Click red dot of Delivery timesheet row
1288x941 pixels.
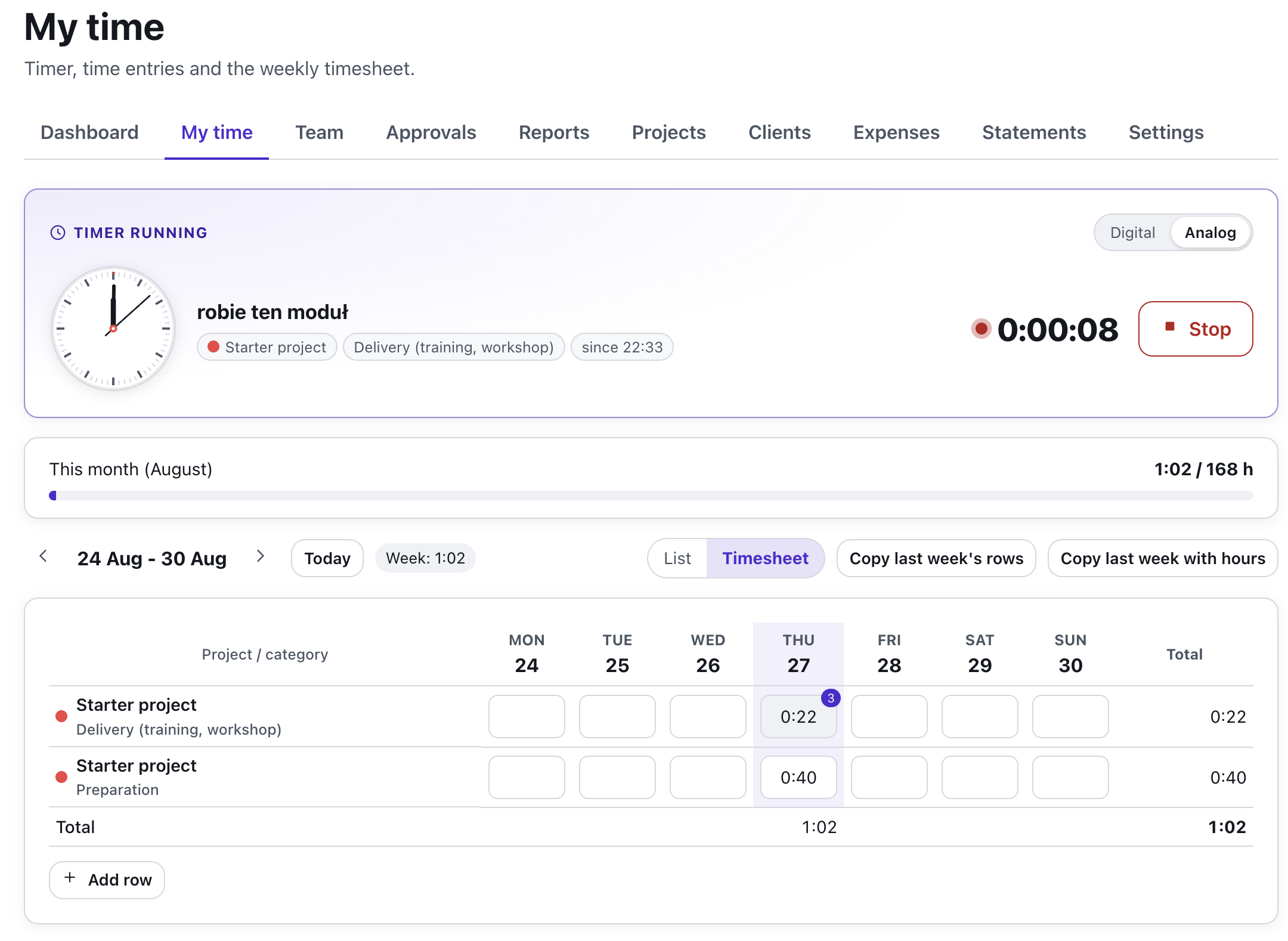tap(61, 716)
